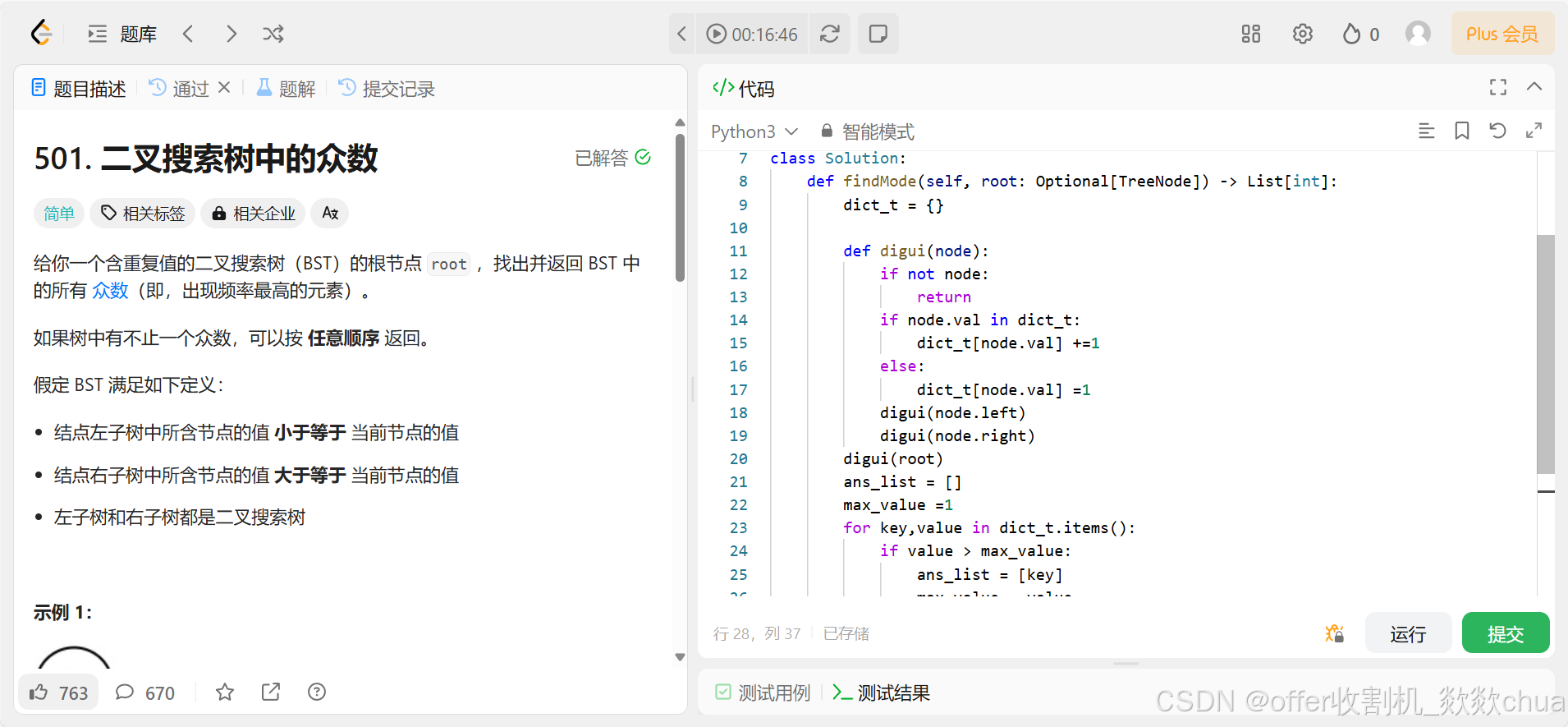
Task: Open the 670 comments
Action: [x=145, y=692]
